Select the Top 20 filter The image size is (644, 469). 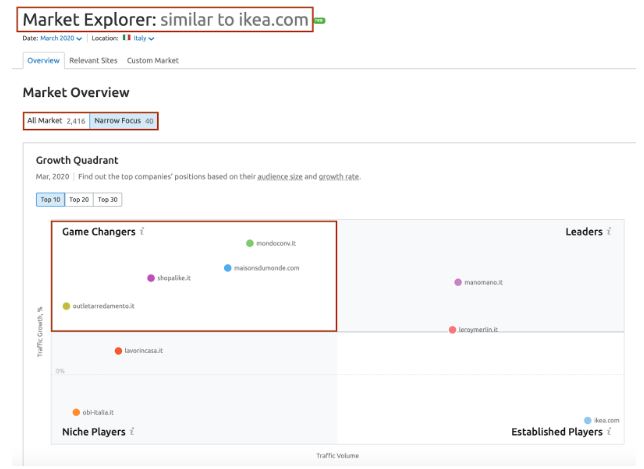pyautogui.click(x=79, y=200)
